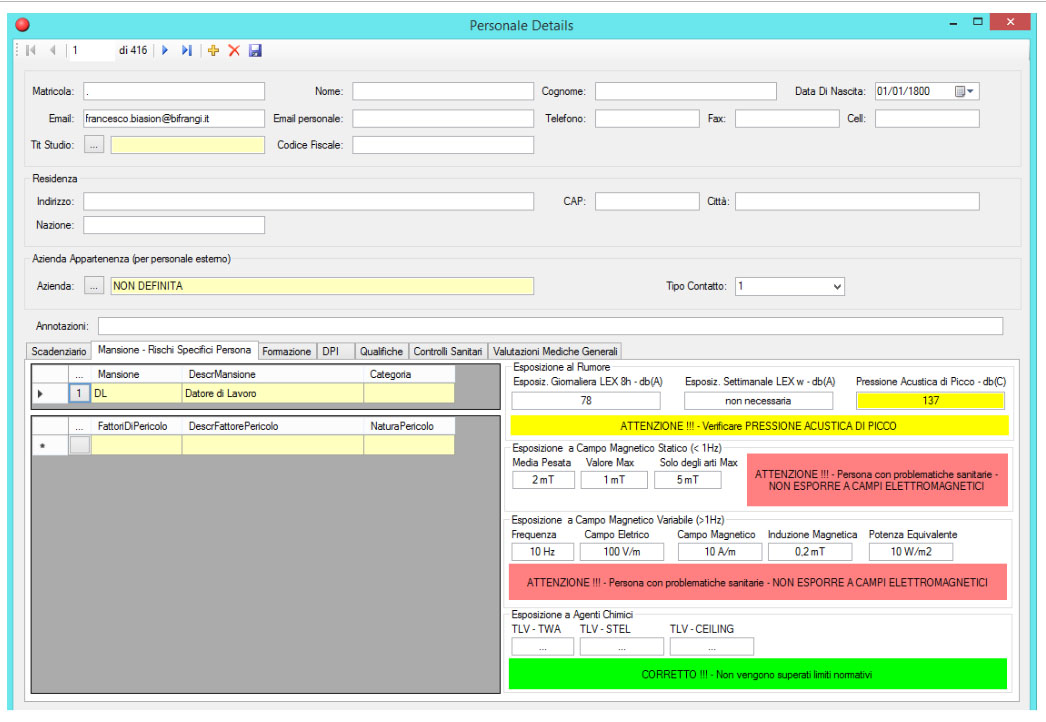
Task: Click green CORRETTO normative limits banner
Action: coord(758,674)
